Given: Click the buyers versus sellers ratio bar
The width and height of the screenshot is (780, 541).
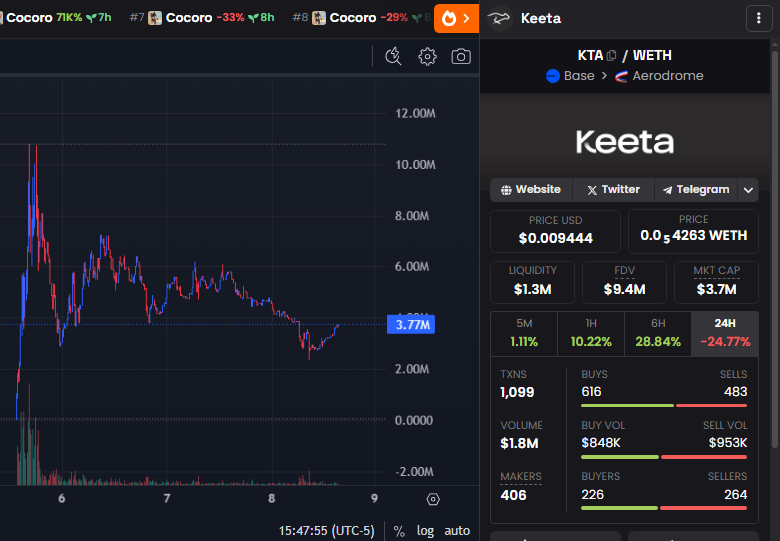Looking at the screenshot, I should coord(664,508).
